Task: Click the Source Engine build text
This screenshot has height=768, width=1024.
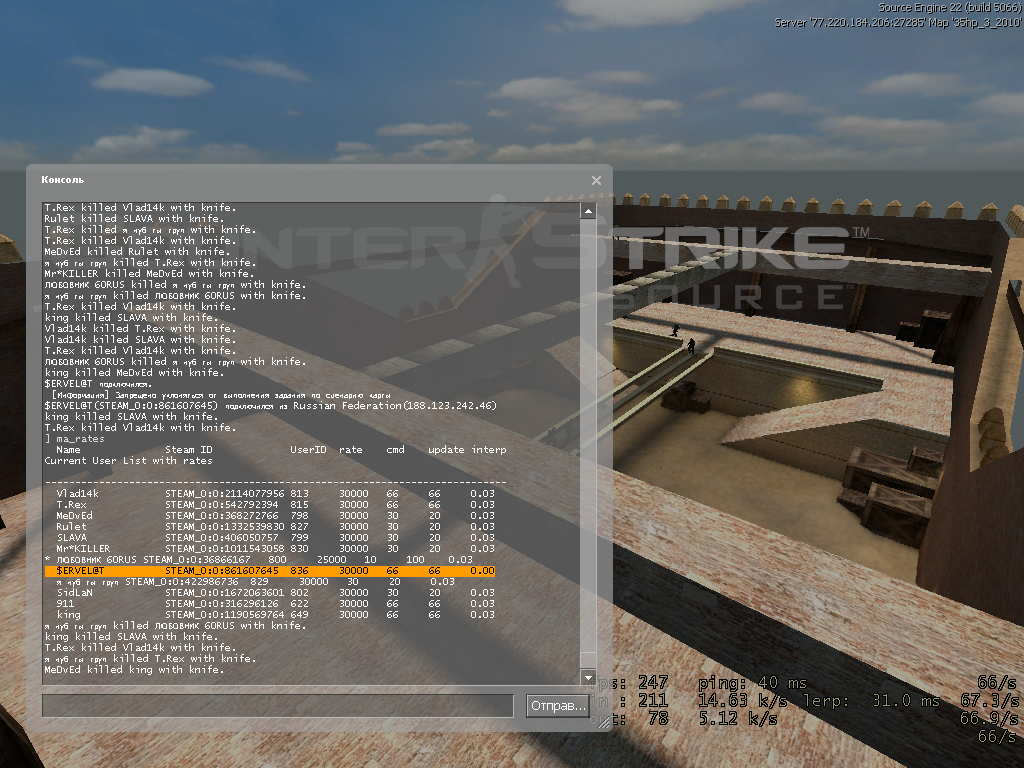Action: point(950,8)
